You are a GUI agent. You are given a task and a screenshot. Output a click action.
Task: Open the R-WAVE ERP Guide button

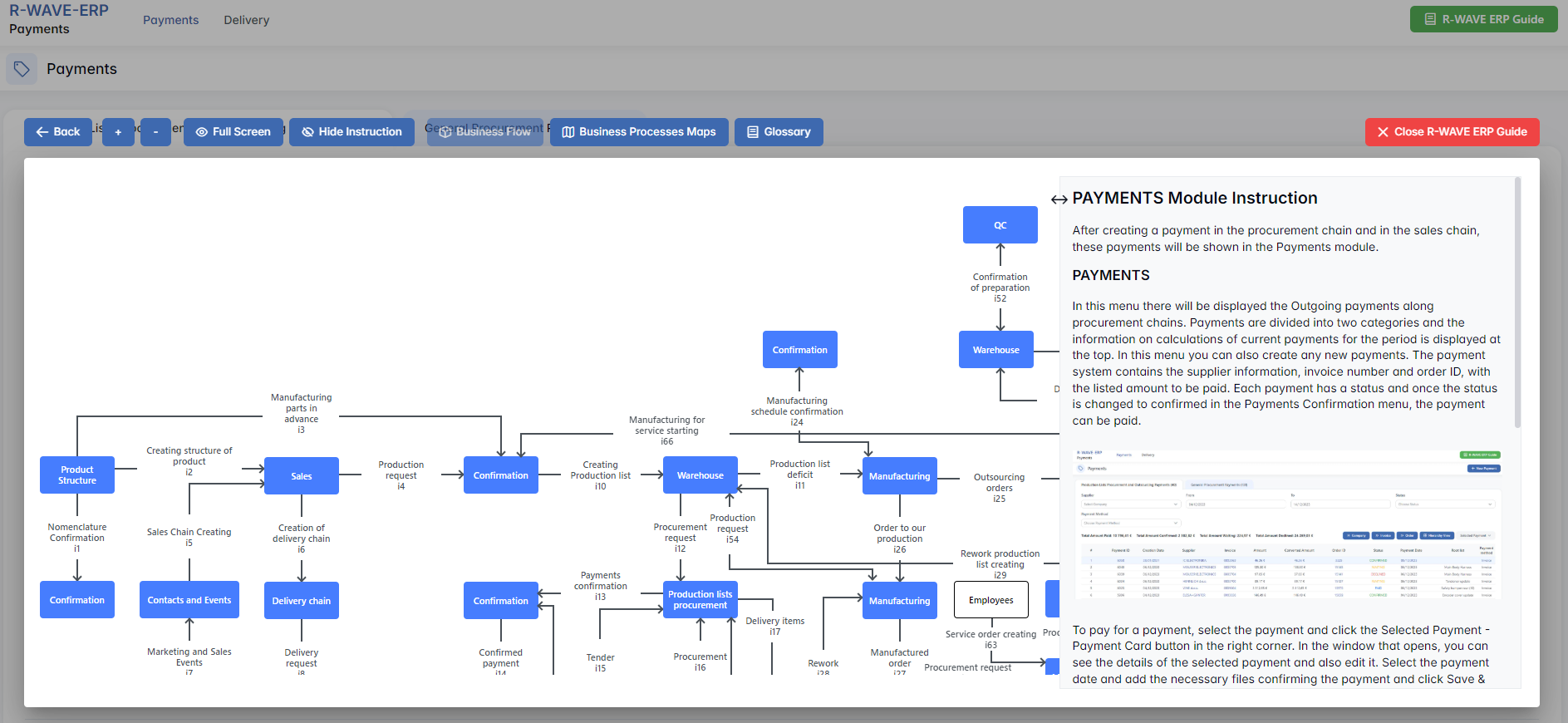point(1483,19)
